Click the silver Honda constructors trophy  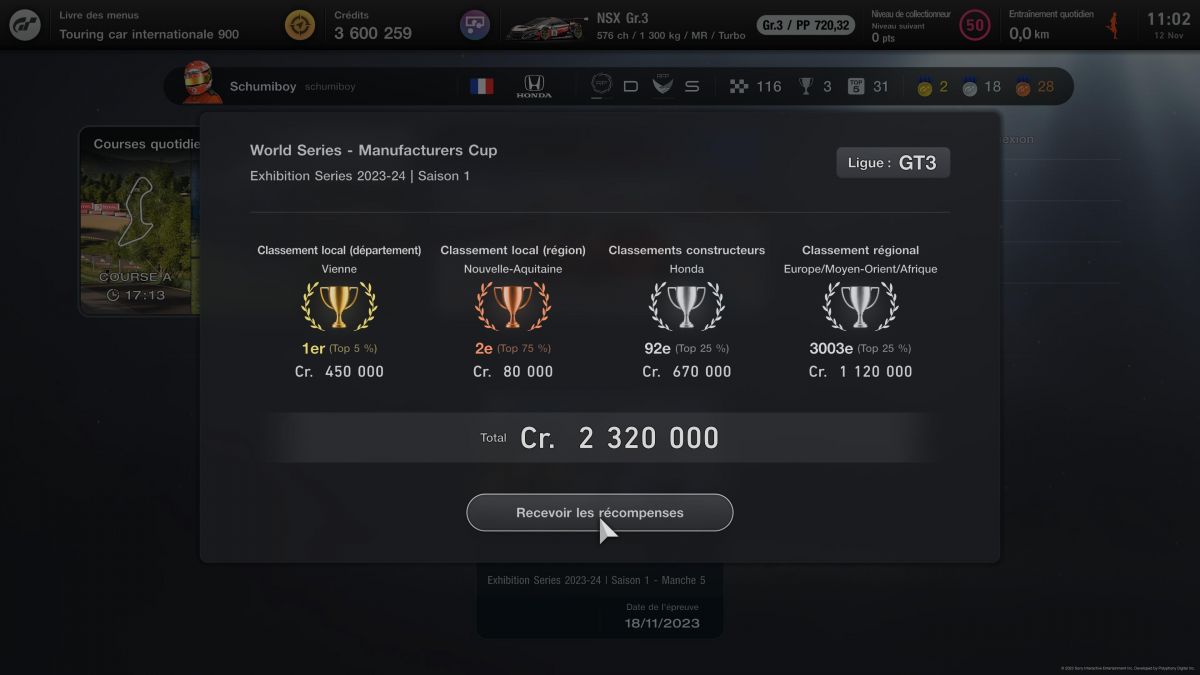tap(686, 305)
